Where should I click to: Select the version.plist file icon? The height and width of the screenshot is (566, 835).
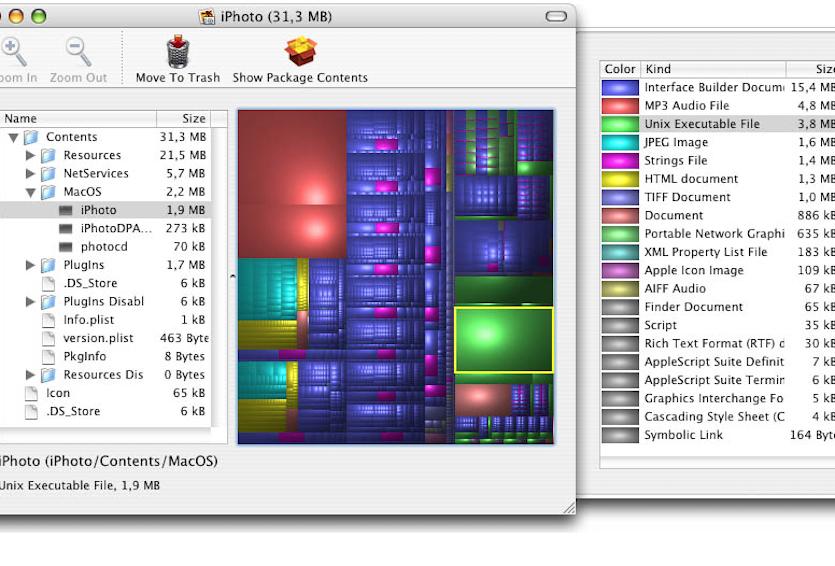click(48, 338)
